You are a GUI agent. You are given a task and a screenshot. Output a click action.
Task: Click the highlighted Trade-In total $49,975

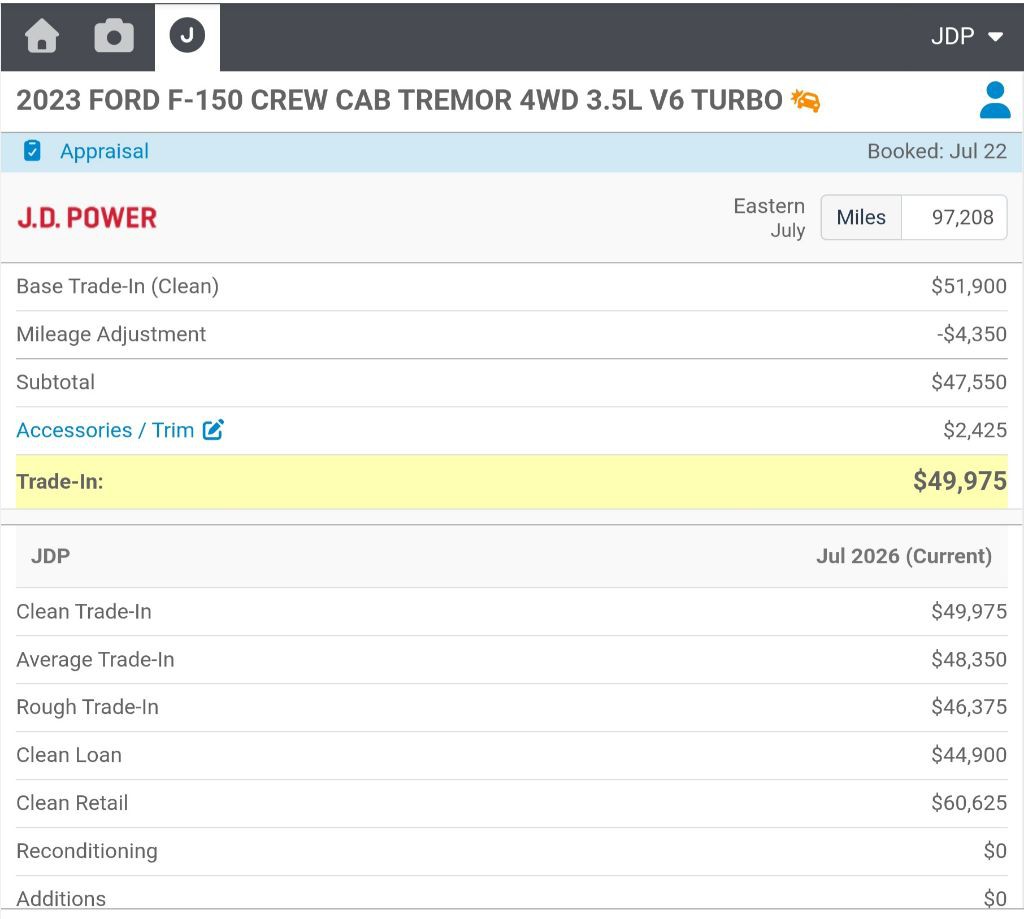pos(959,481)
